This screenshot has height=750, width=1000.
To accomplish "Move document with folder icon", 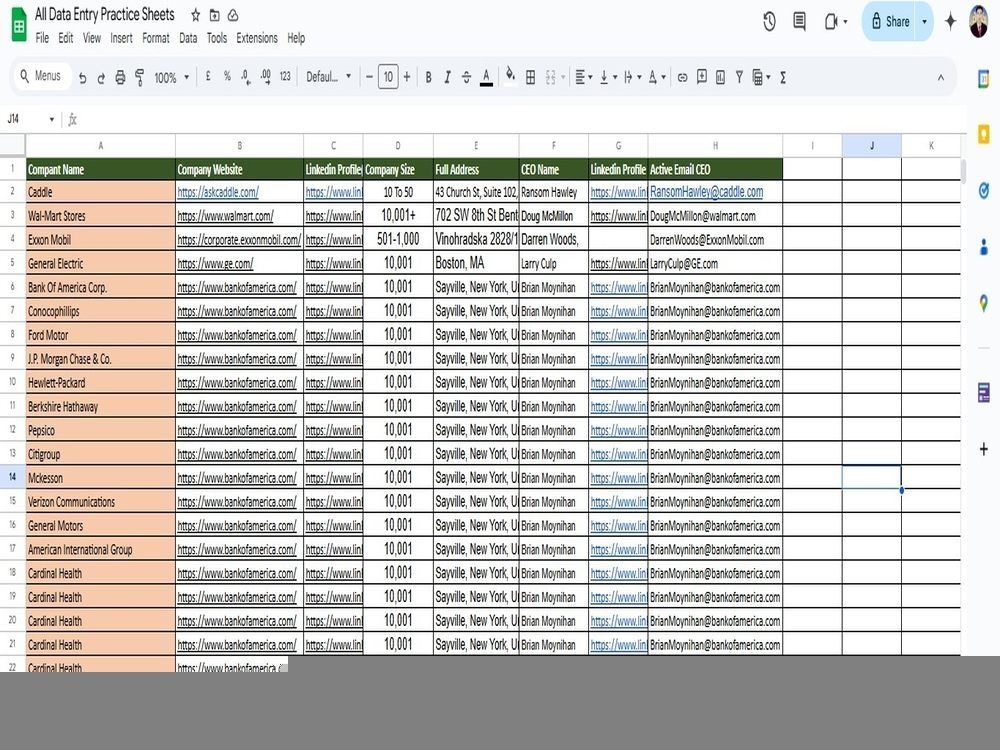I will [x=214, y=15].
